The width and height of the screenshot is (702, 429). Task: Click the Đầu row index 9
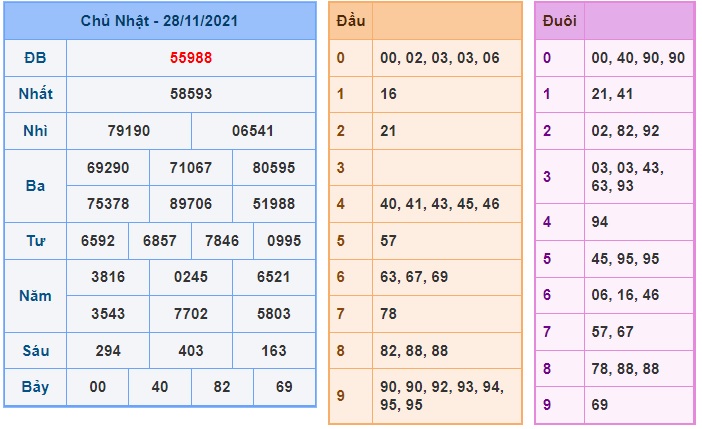[x=341, y=395]
